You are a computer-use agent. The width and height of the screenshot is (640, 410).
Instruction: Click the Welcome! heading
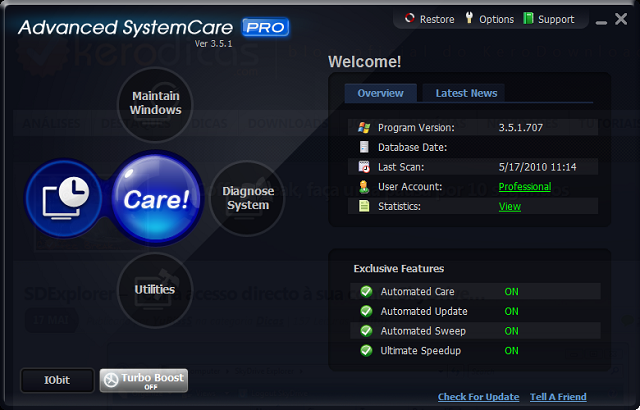[x=364, y=62]
